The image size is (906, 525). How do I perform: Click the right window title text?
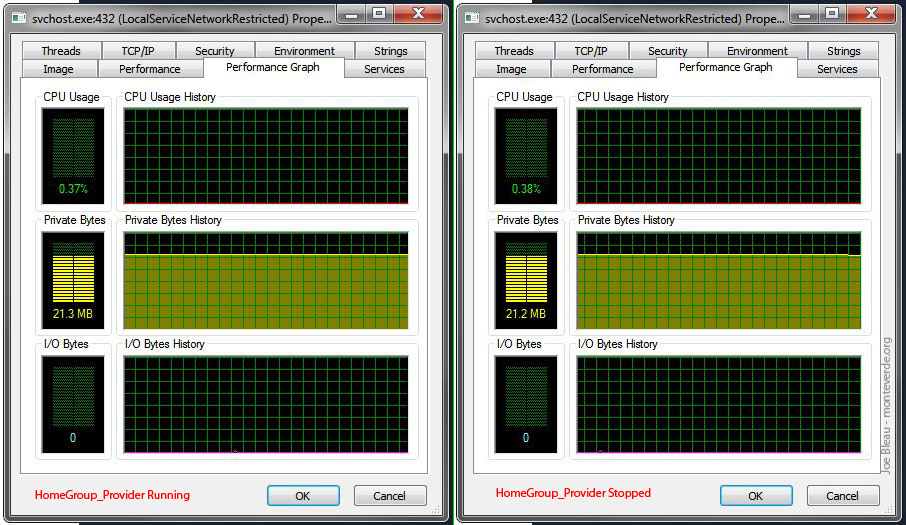pyautogui.click(x=635, y=18)
